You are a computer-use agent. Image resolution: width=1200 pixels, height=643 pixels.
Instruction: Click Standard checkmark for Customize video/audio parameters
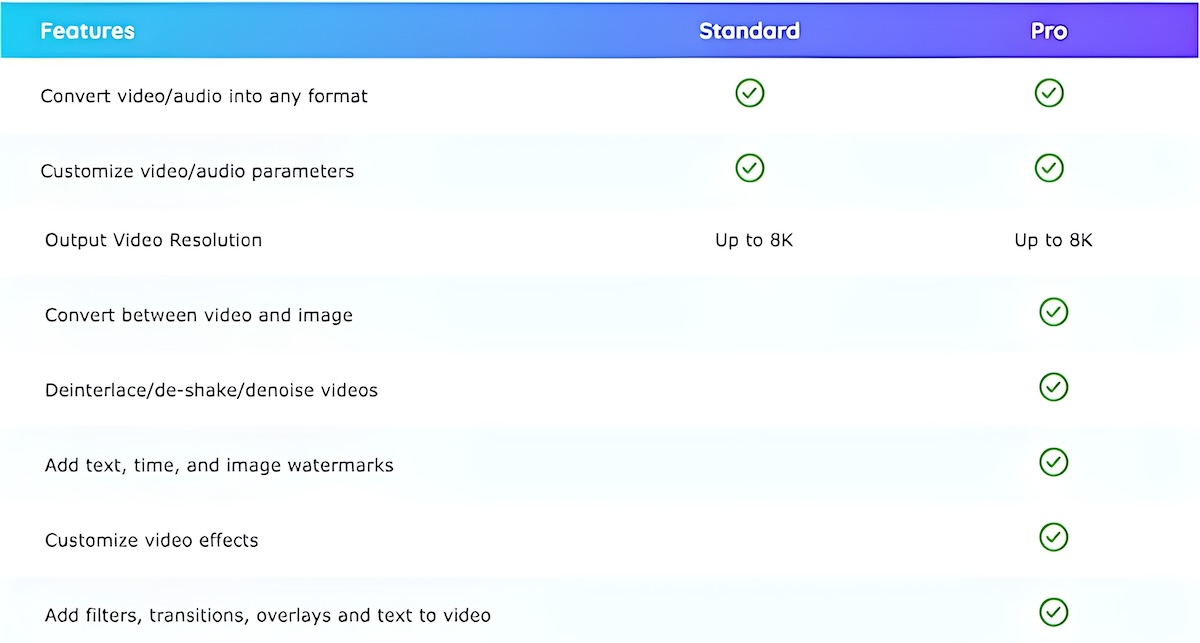click(750, 167)
